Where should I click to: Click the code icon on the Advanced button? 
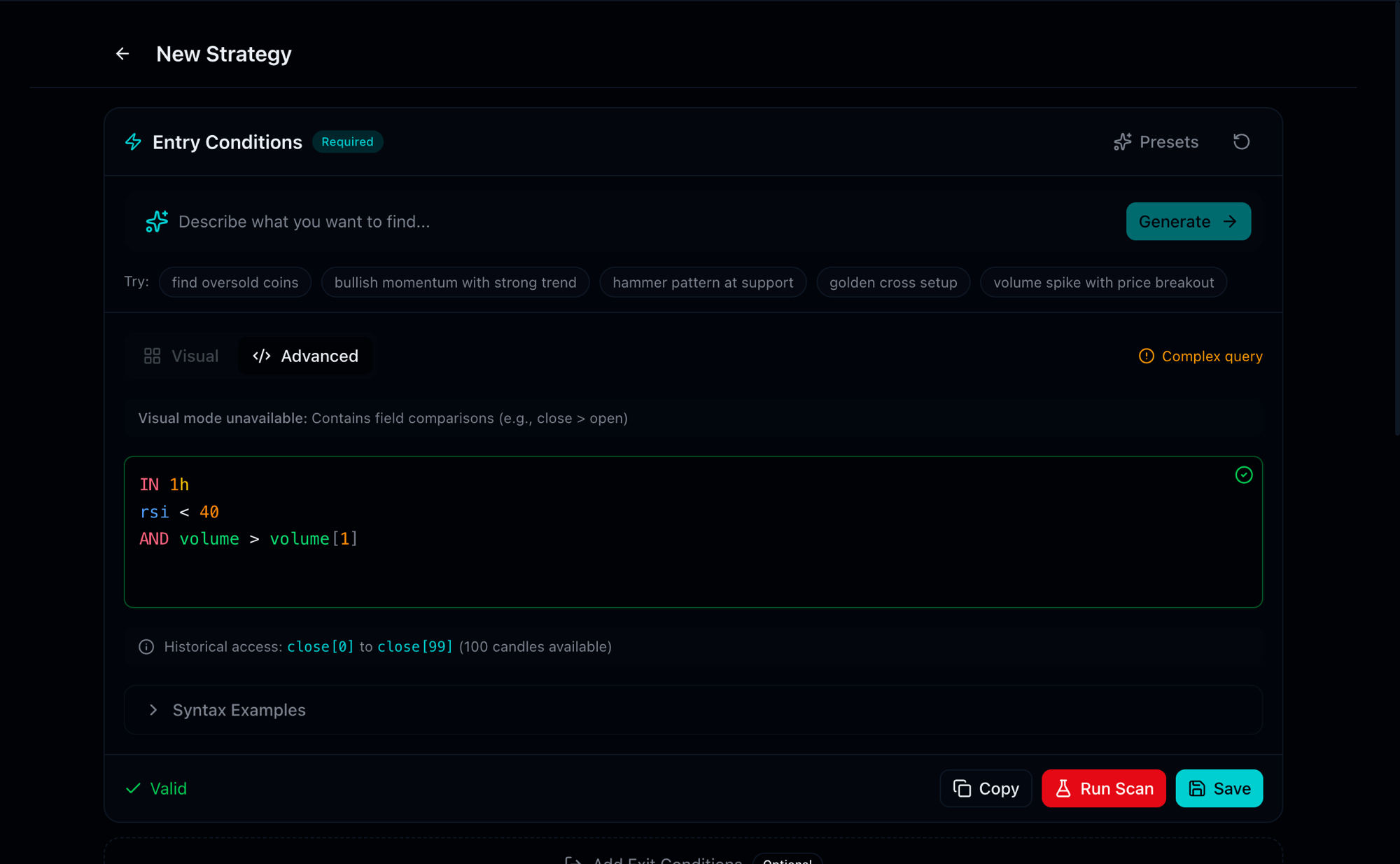(260, 356)
